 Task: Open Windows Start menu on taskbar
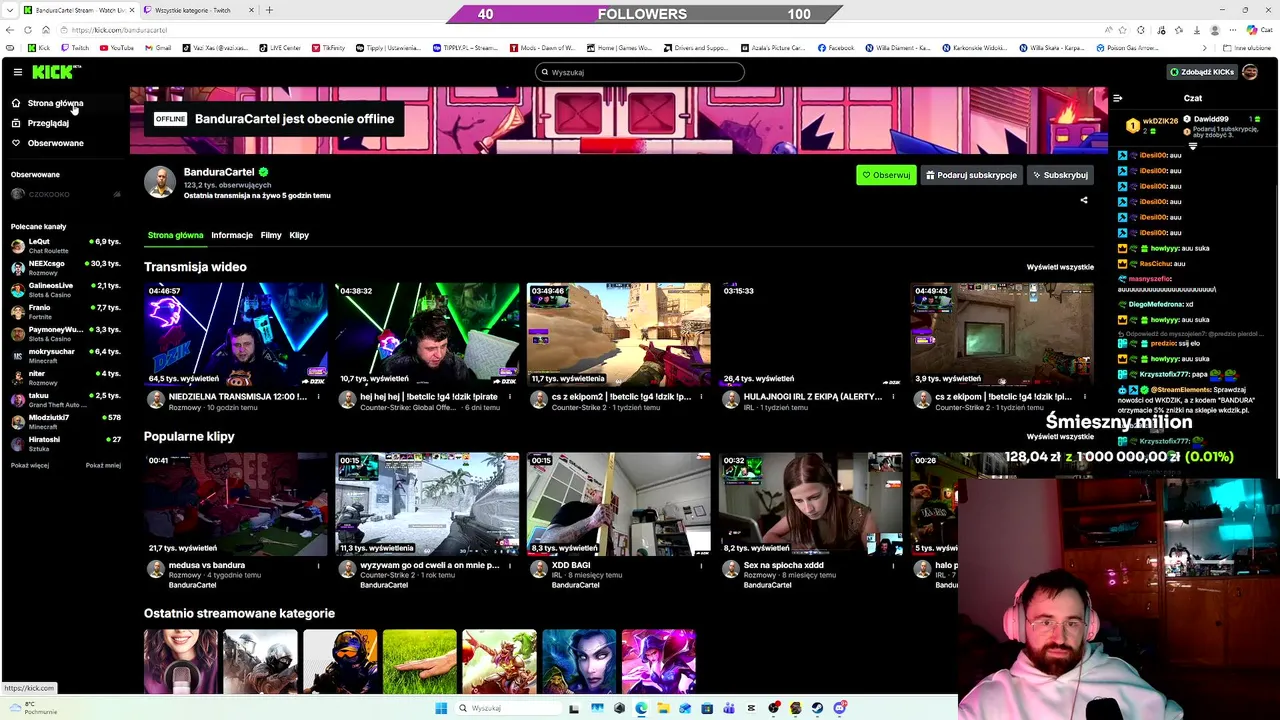click(441, 708)
